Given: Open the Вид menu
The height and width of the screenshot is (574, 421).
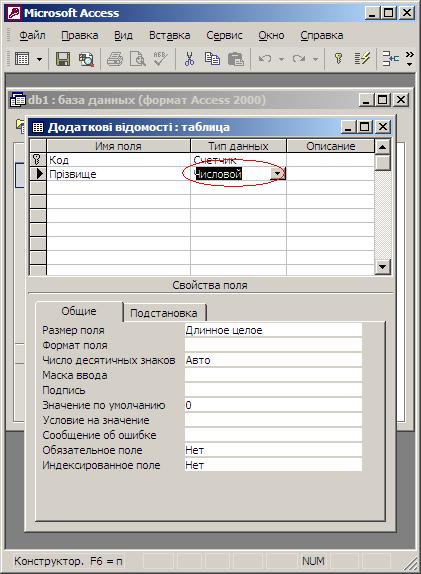Looking at the screenshot, I should click(x=123, y=35).
